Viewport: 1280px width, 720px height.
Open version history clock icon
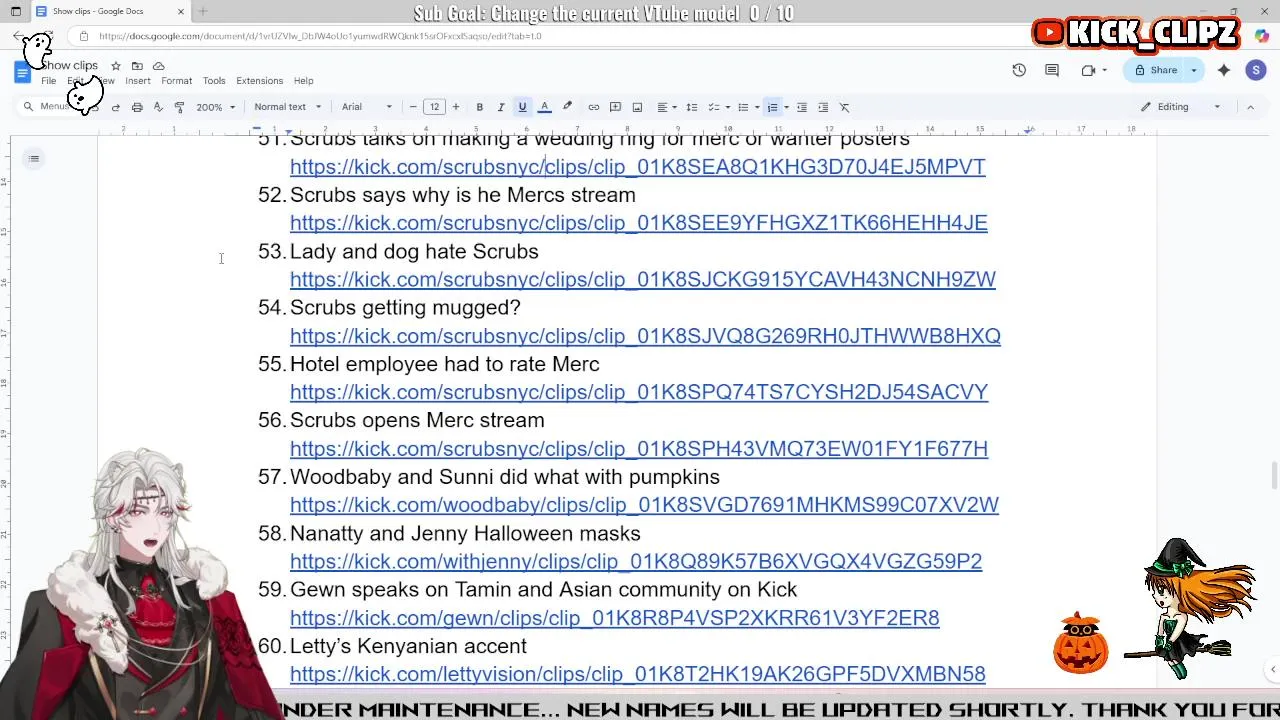pos(1019,70)
